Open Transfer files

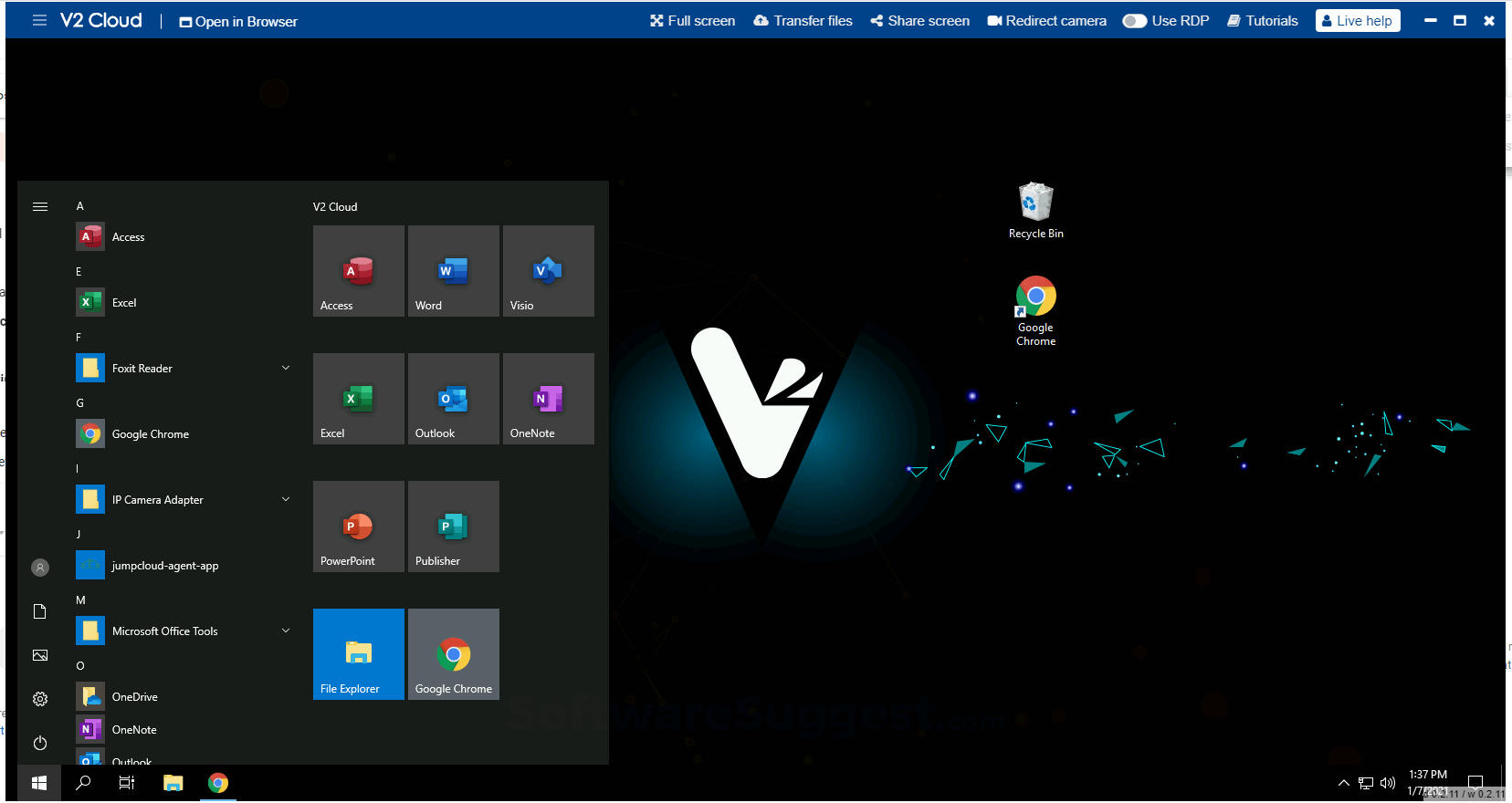(x=803, y=21)
